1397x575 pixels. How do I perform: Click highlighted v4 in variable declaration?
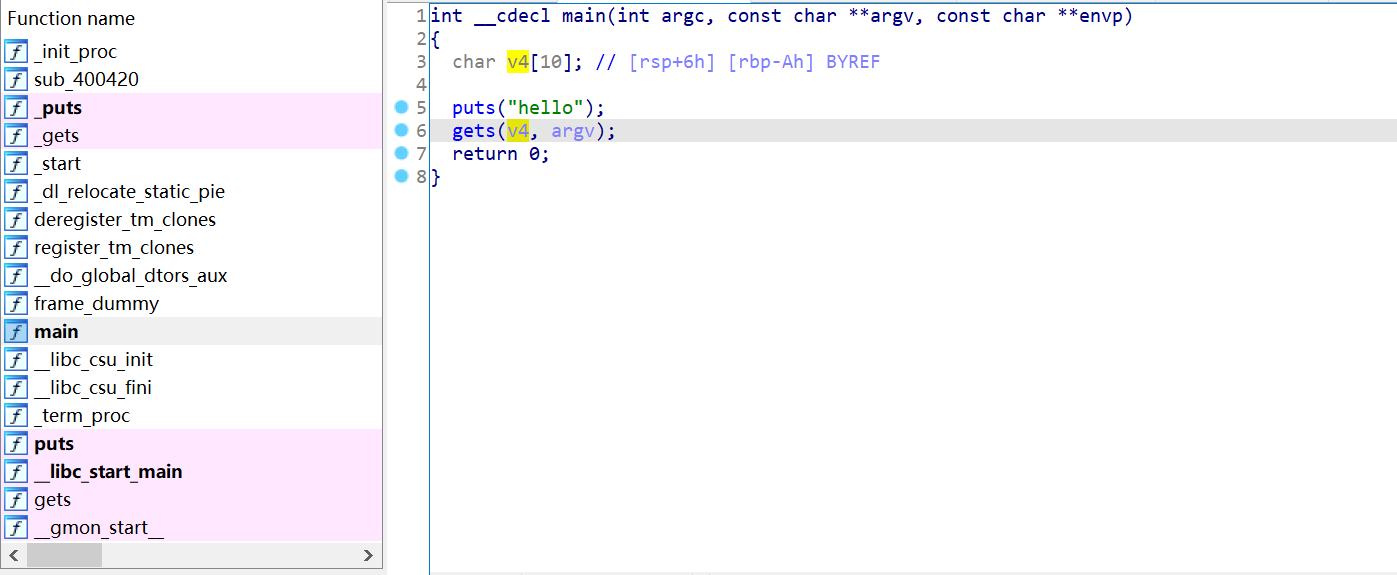pos(518,62)
